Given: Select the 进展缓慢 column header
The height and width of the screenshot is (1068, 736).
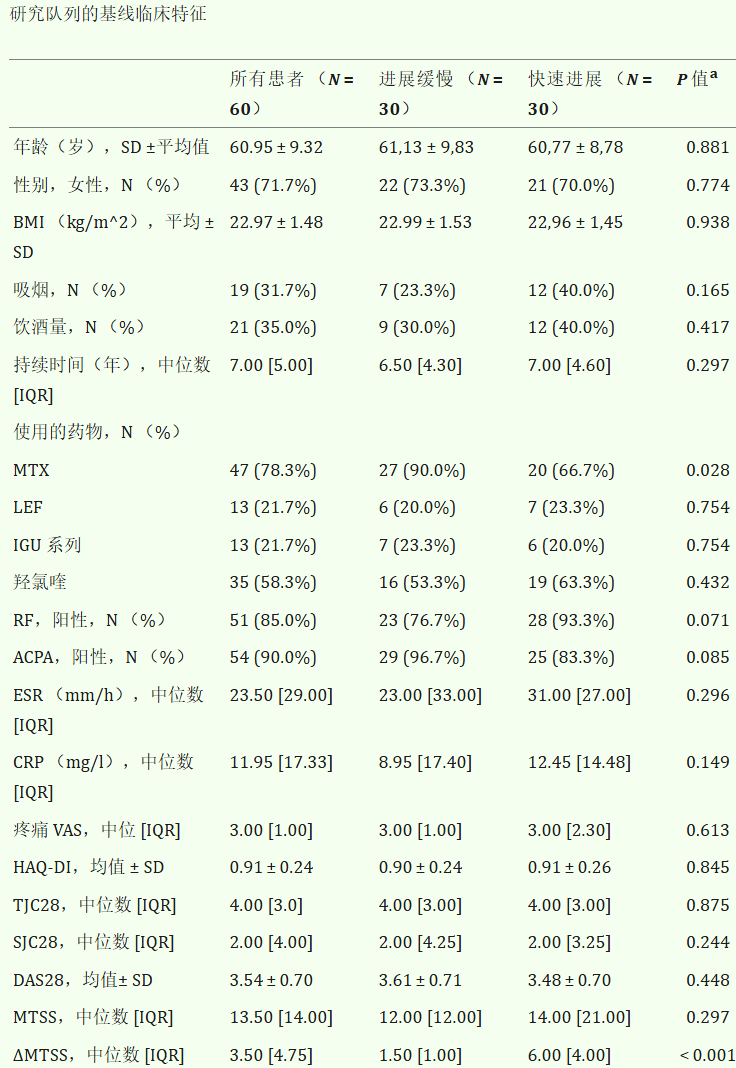Looking at the screenshot, I should coord(441,93).
